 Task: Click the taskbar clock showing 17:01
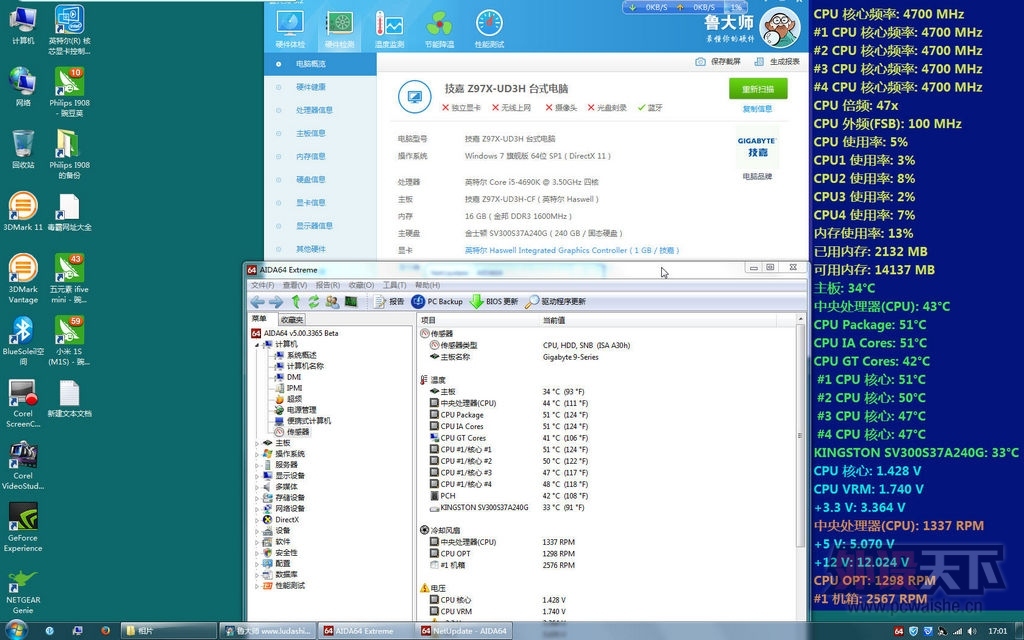(997, 631)
